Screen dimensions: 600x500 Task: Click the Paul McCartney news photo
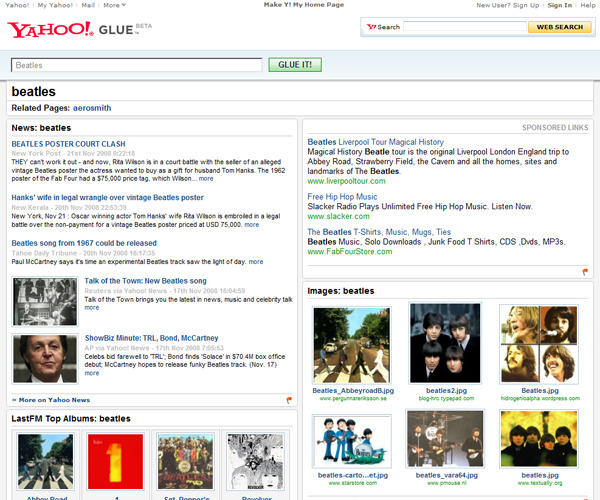click(45, 359)
